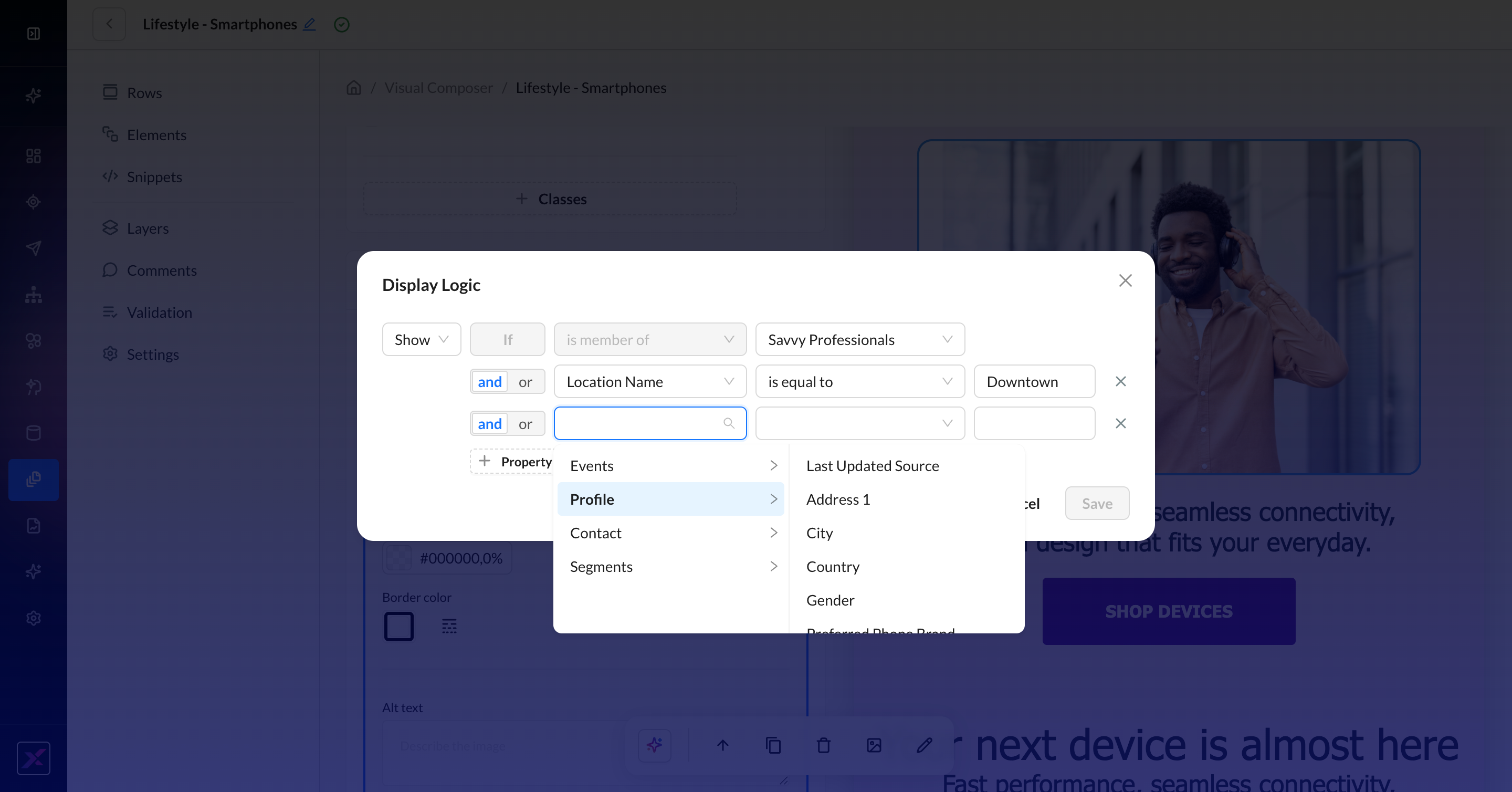Click the move up arrow in floating toolbar
Image resolution: width=1512 pixels, height=792 pixels.
click(x=722, y=746)
